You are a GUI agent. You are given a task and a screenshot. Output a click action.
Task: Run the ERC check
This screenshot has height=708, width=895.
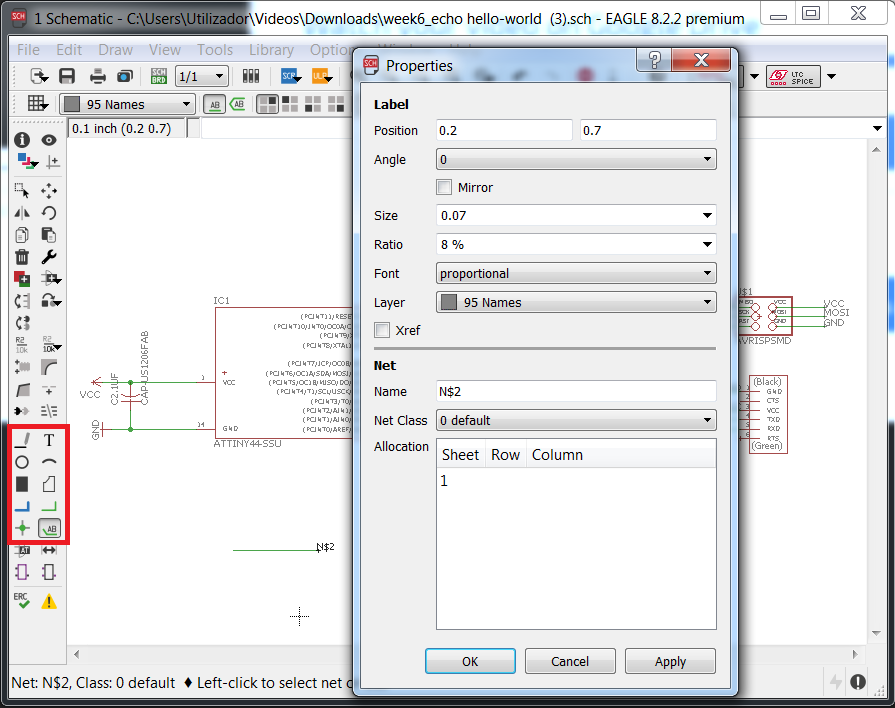[x=22, y=601]
